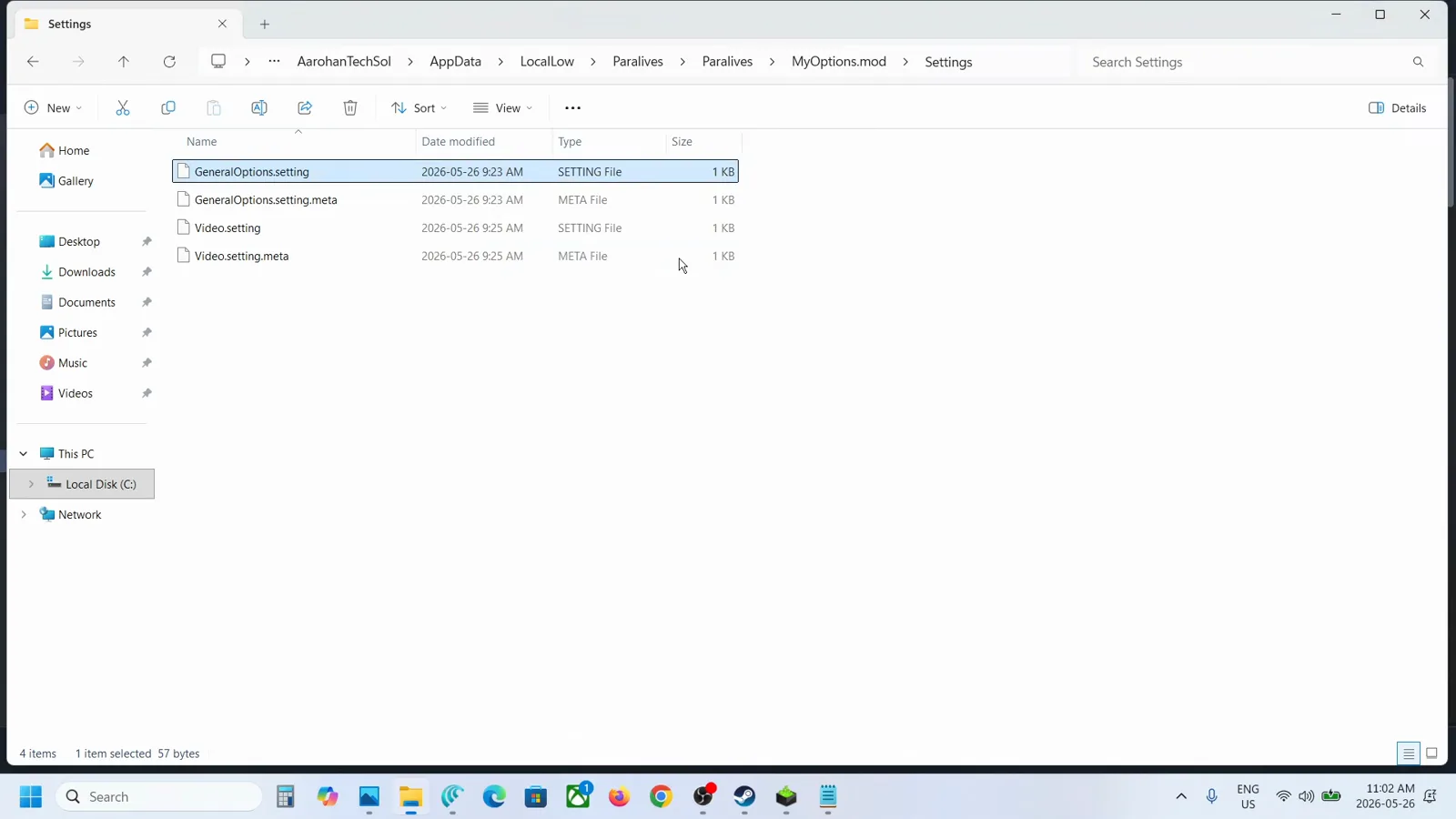Open the See more three-dots menu
1456x819 pixels.
[x=572, y=107]
